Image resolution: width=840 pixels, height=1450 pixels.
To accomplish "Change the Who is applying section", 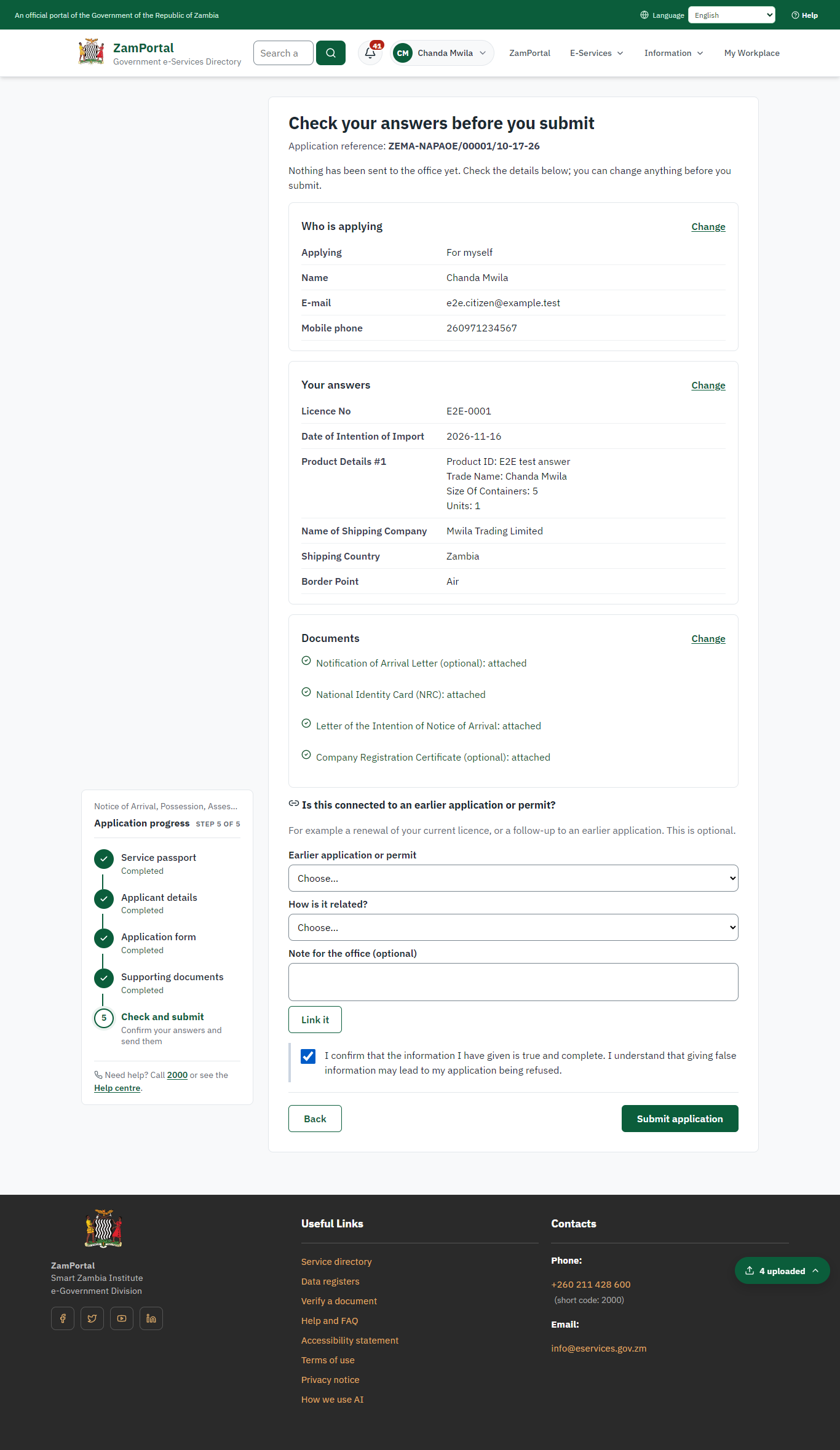I will (x=708, y=227).
